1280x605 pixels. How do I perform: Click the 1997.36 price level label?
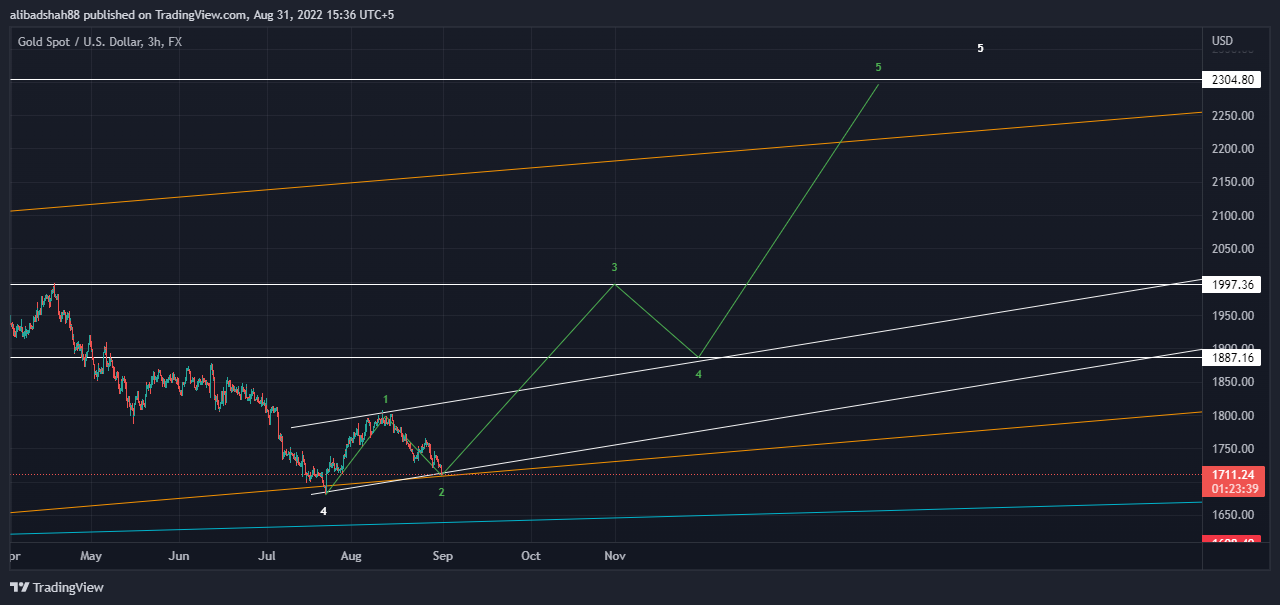pyautogui.click(x=1232, y=285)
